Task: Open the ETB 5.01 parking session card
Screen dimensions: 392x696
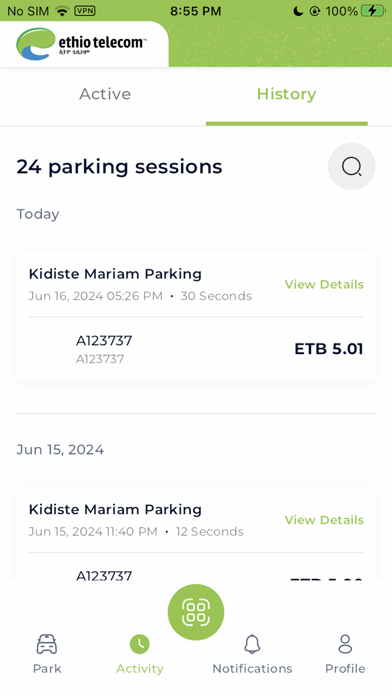Action: (x=196, y=316)
